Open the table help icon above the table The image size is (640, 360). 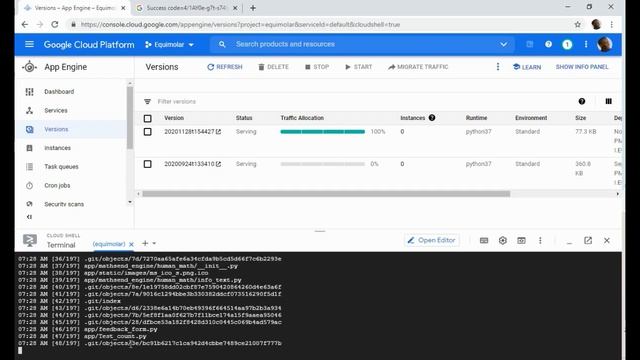[x=582, y=101]
